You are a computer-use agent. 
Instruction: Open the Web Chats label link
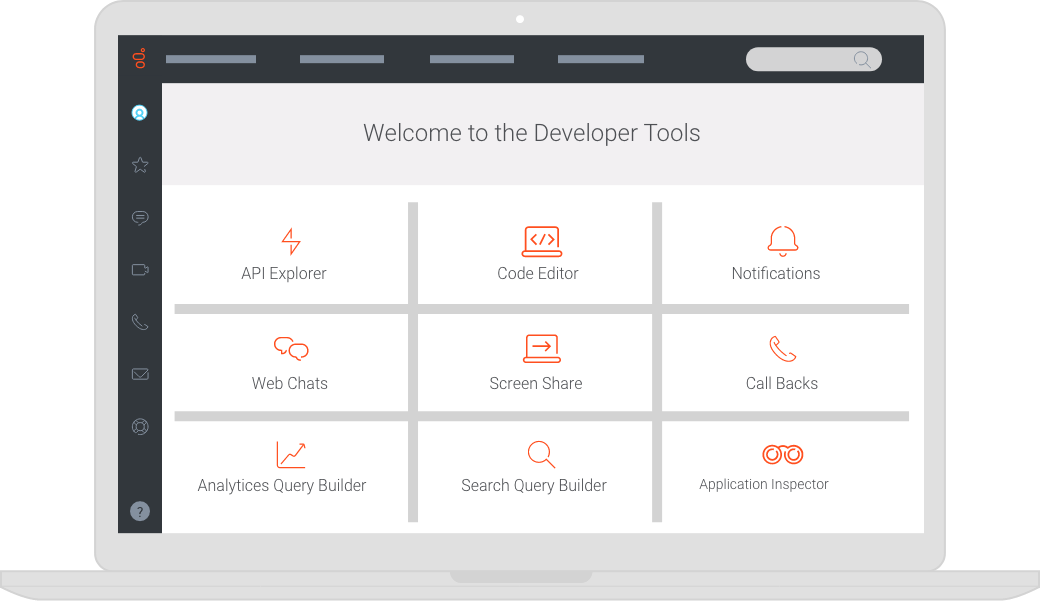coord(290,383)
